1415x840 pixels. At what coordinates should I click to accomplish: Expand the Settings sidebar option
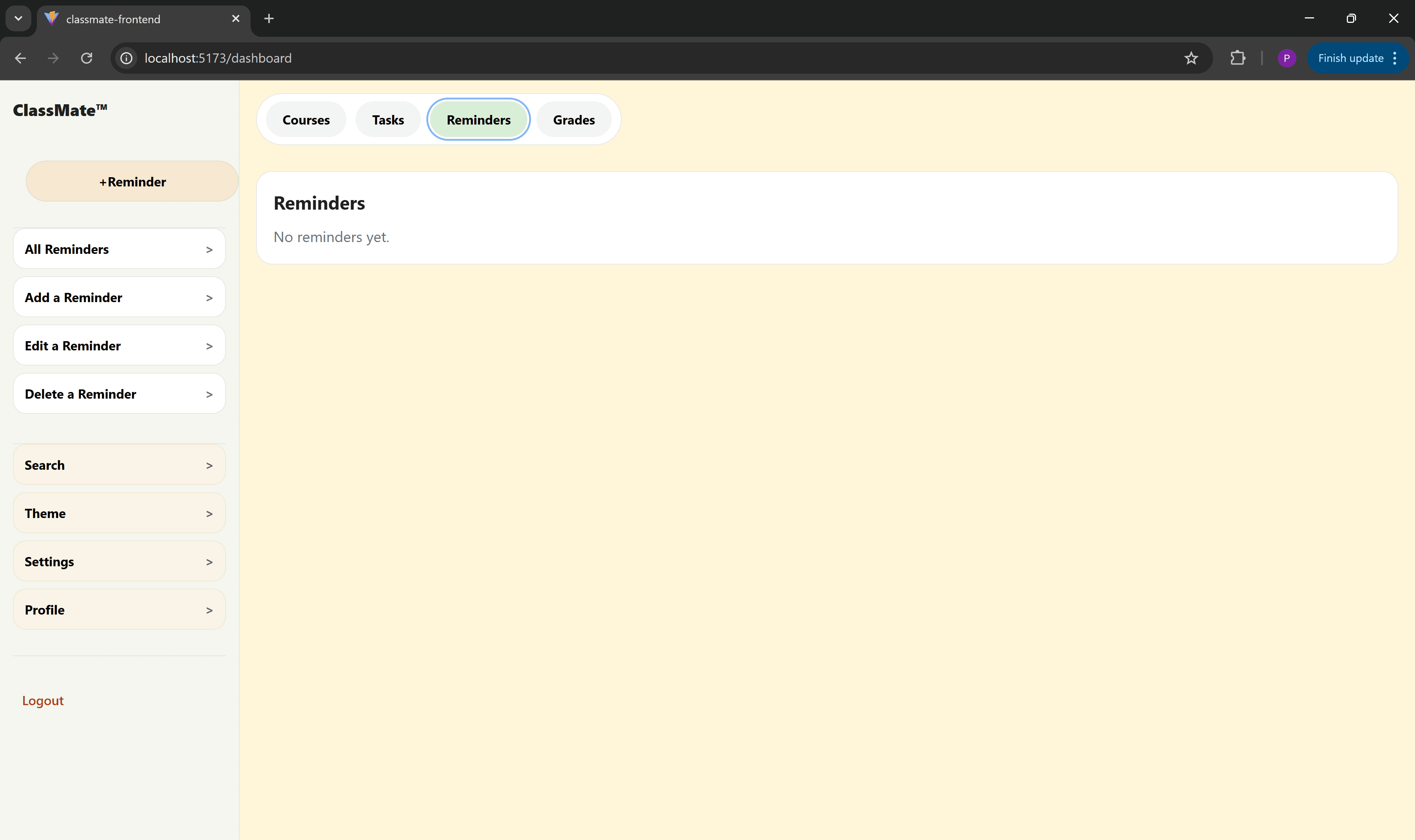[x=119, y=561]
